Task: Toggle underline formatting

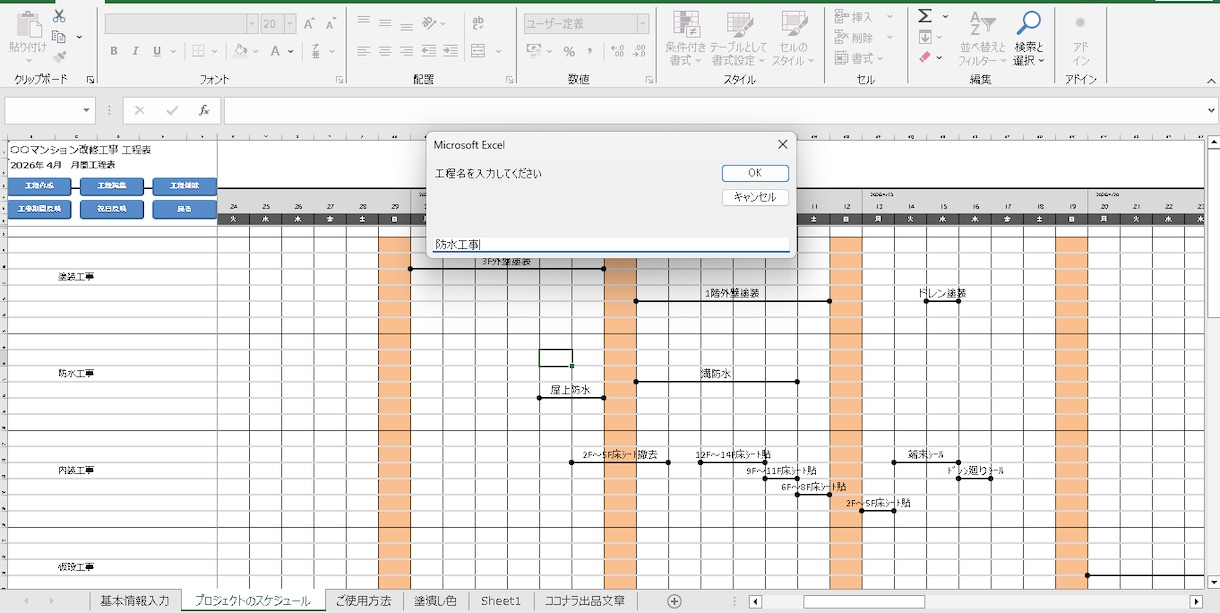Action: pyautogui.click(x=158, y=51)
